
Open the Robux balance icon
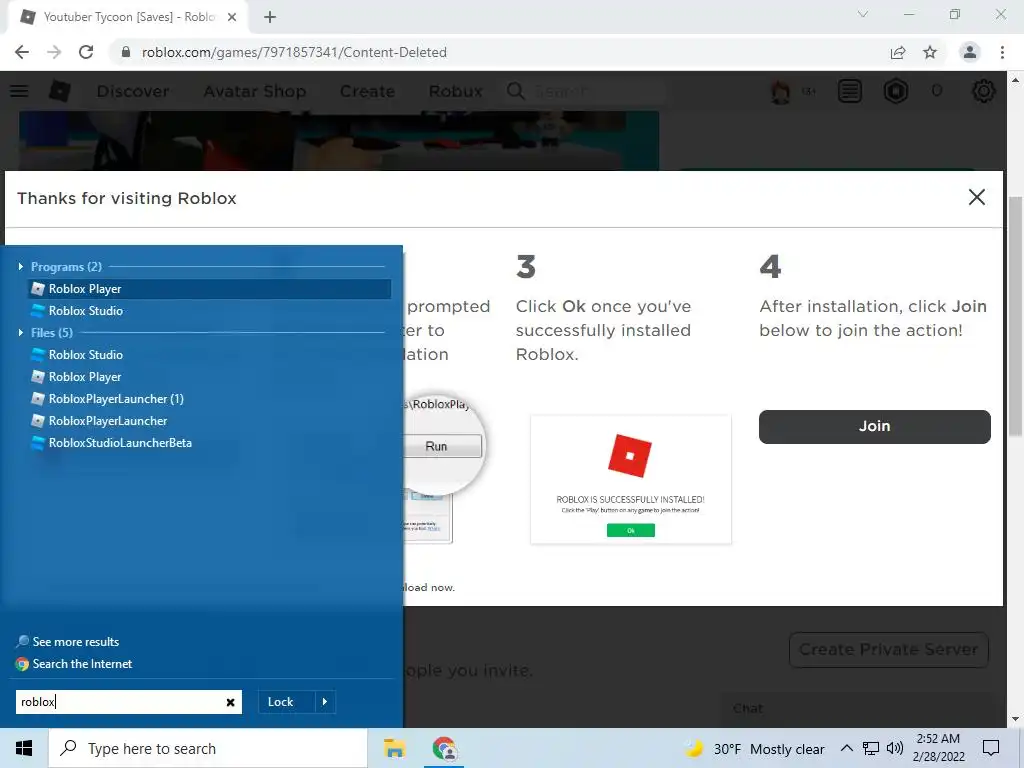click(x=896, y=91)
